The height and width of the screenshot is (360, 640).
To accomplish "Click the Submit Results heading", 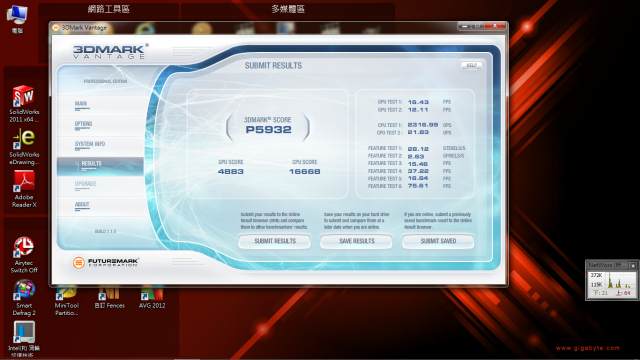I will [x=273, y=66].
